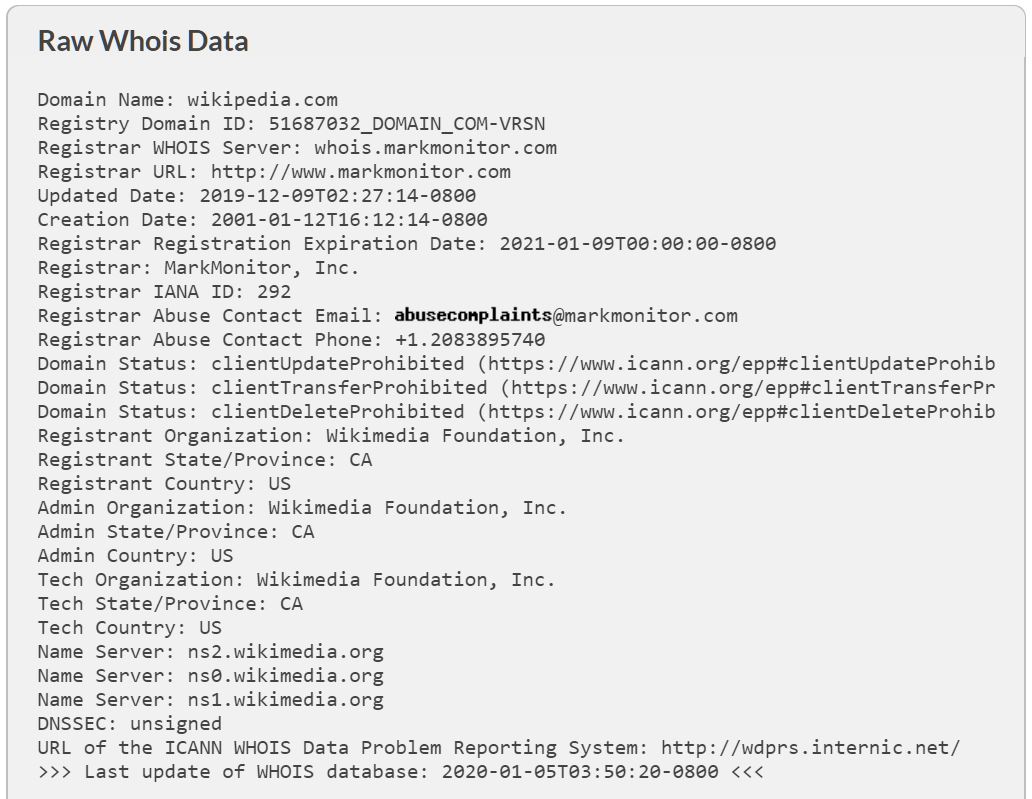Viewport: 1032px width, 799px height.
Task: Click the abusecomplaints@markmonitor.com email address
Action: (x=566, y=316)
